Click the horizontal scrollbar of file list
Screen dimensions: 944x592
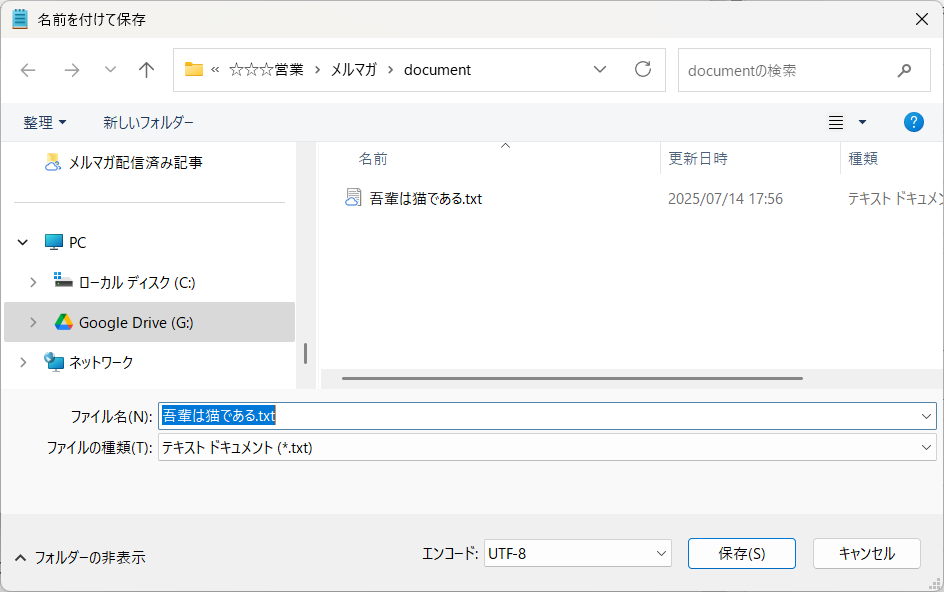coord(572,378)
